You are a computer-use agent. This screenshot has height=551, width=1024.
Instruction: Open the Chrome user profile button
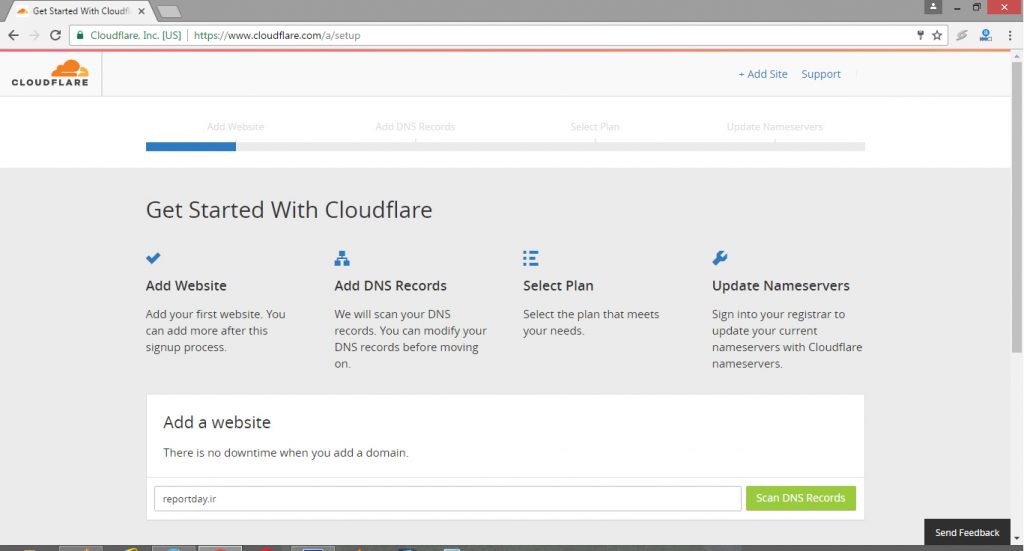click(933, 7)
